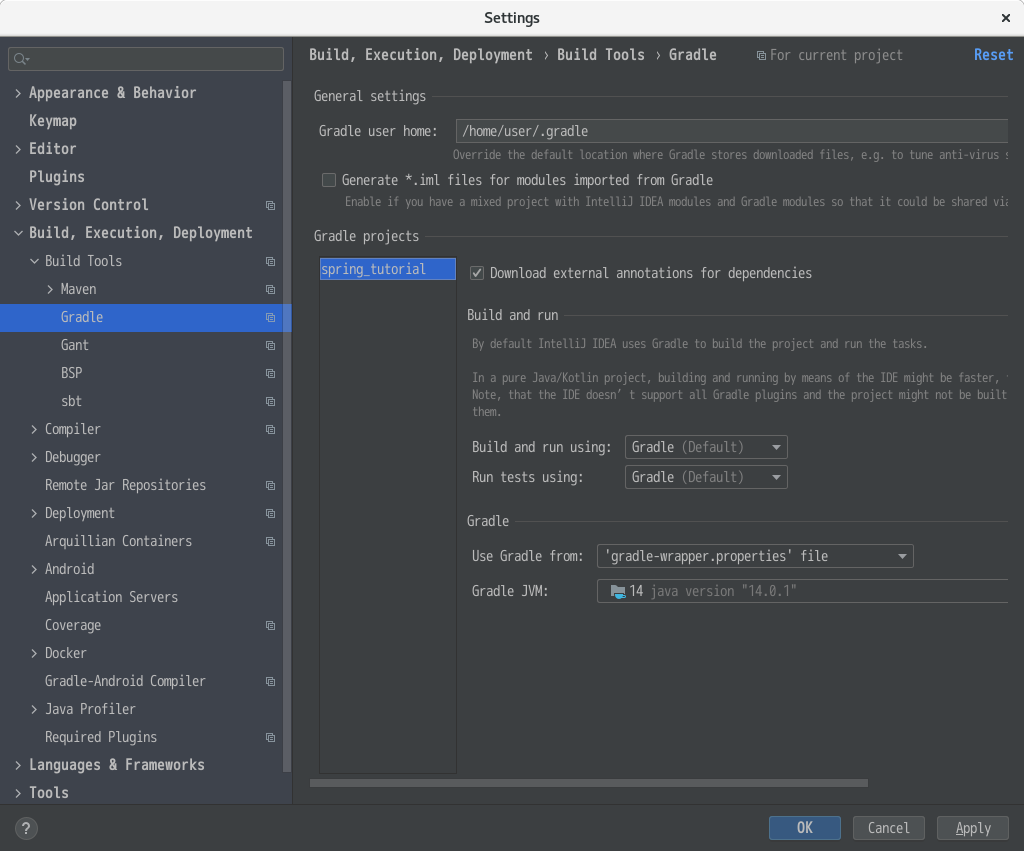Enable Generate *.iml files checkbox
Screen dimensions: 1024x851
329,180
